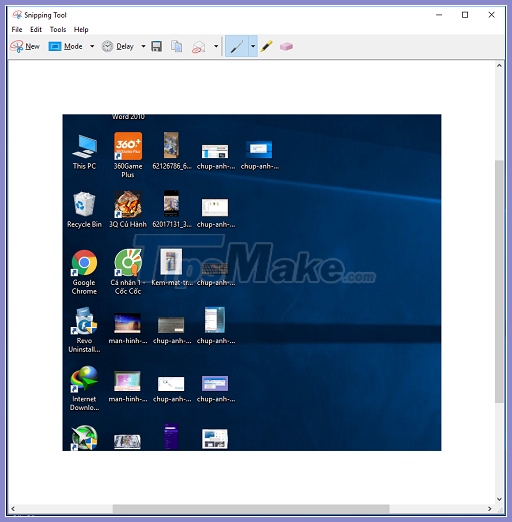The height and width of the screenshot is (522, 512).
Task: Expand the Send Snip dropdown arrow
Action: 216,46
